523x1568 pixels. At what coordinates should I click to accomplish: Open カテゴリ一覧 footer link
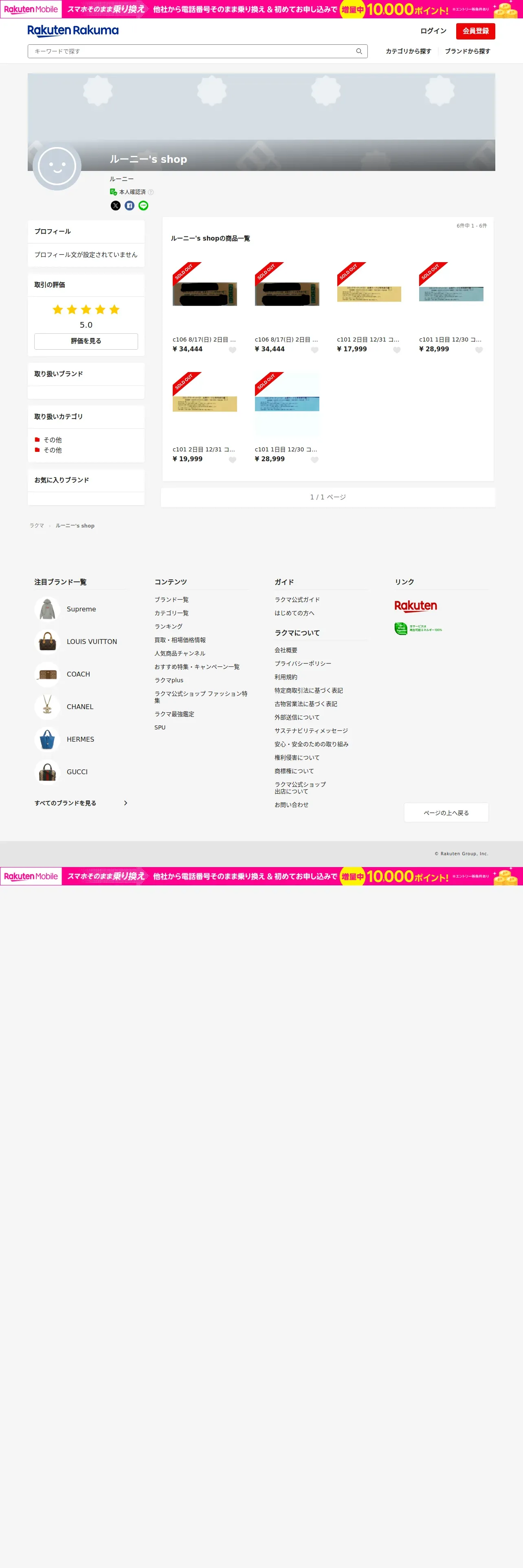point(172,613)
